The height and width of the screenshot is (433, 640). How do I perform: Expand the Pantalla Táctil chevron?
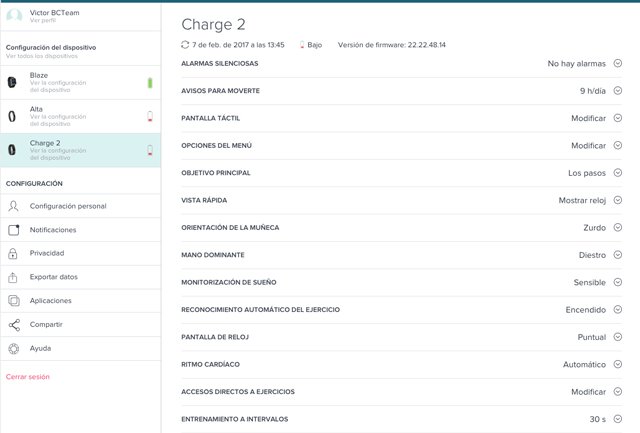[618, 118]
